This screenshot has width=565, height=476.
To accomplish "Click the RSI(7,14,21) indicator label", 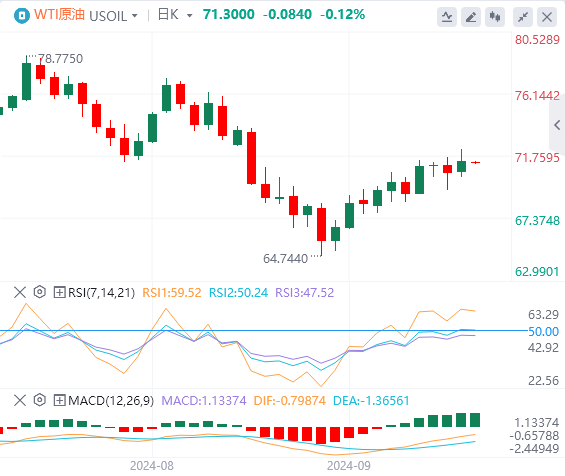I will click(x=101, y=292).
